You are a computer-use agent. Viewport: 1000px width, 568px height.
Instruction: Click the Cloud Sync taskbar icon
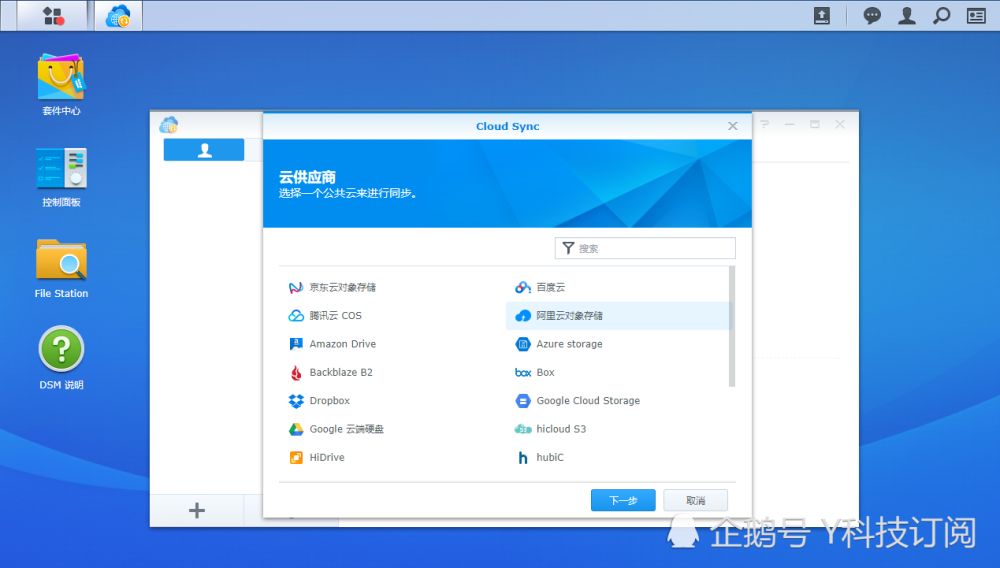tap(118, 16)
